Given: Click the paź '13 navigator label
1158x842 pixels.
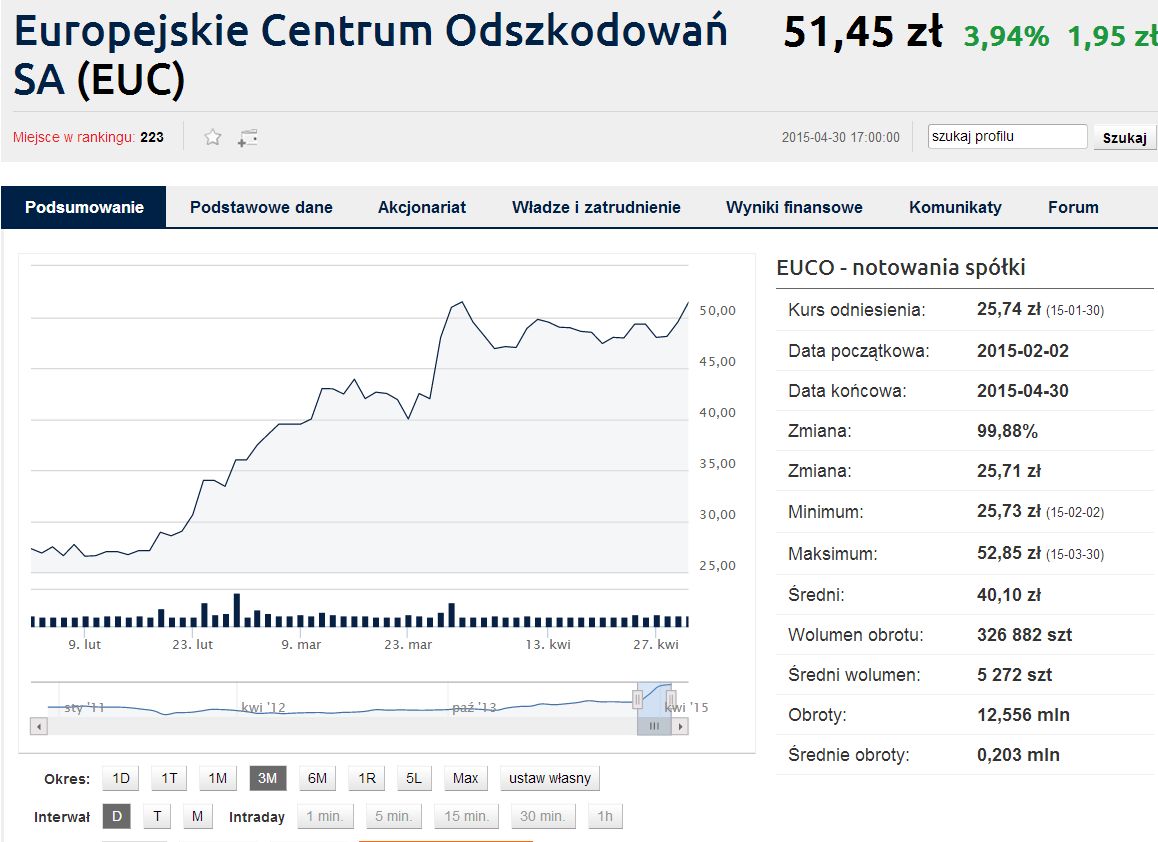Looking at the screenshot, I should click(x=474, y=708).
